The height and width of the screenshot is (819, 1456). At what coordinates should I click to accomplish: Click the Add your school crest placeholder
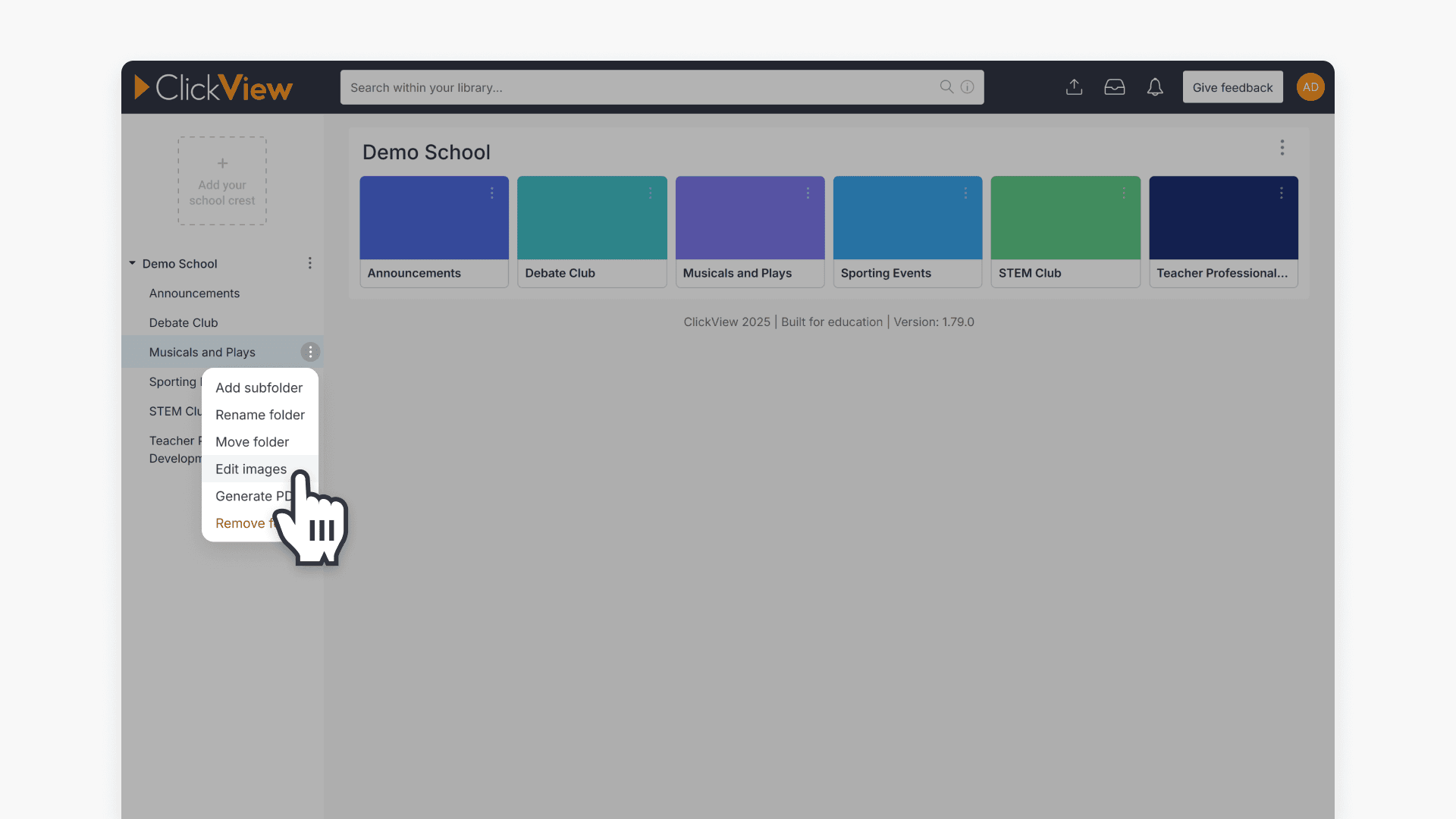tap(221, 180)
